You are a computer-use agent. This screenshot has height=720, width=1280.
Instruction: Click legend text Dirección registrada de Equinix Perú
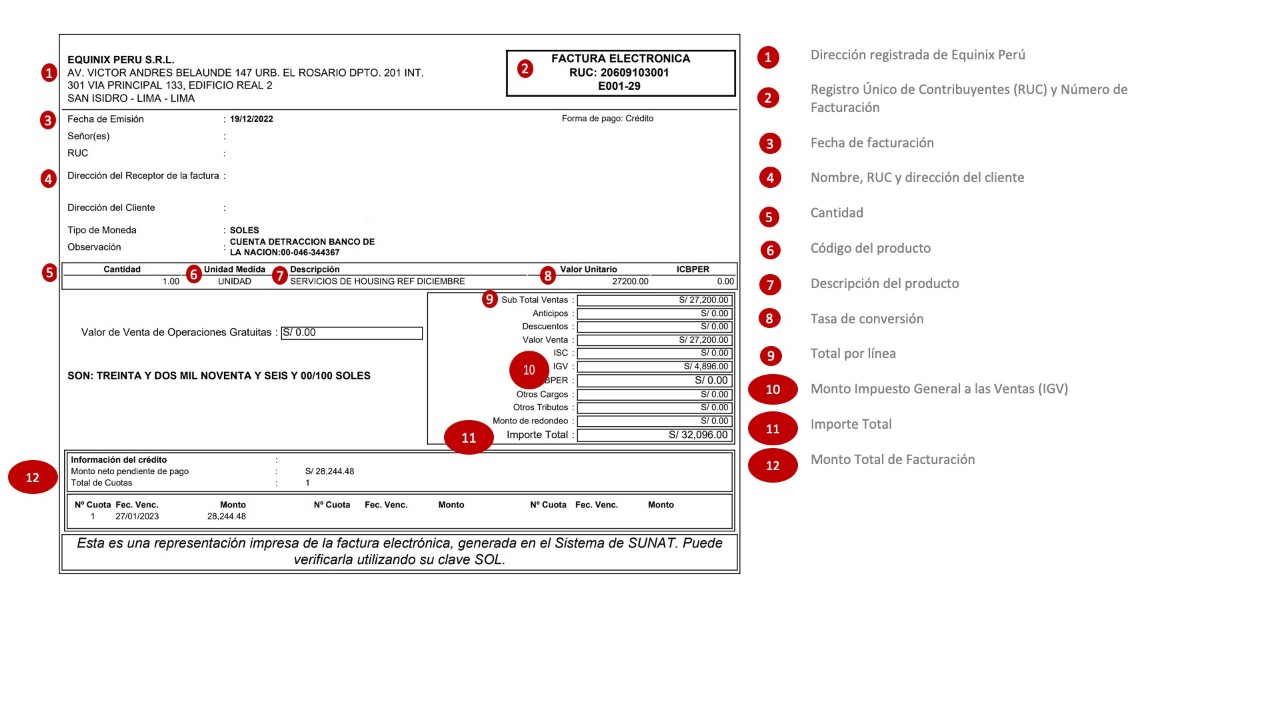pyautogui.click(x=917, y=55)
